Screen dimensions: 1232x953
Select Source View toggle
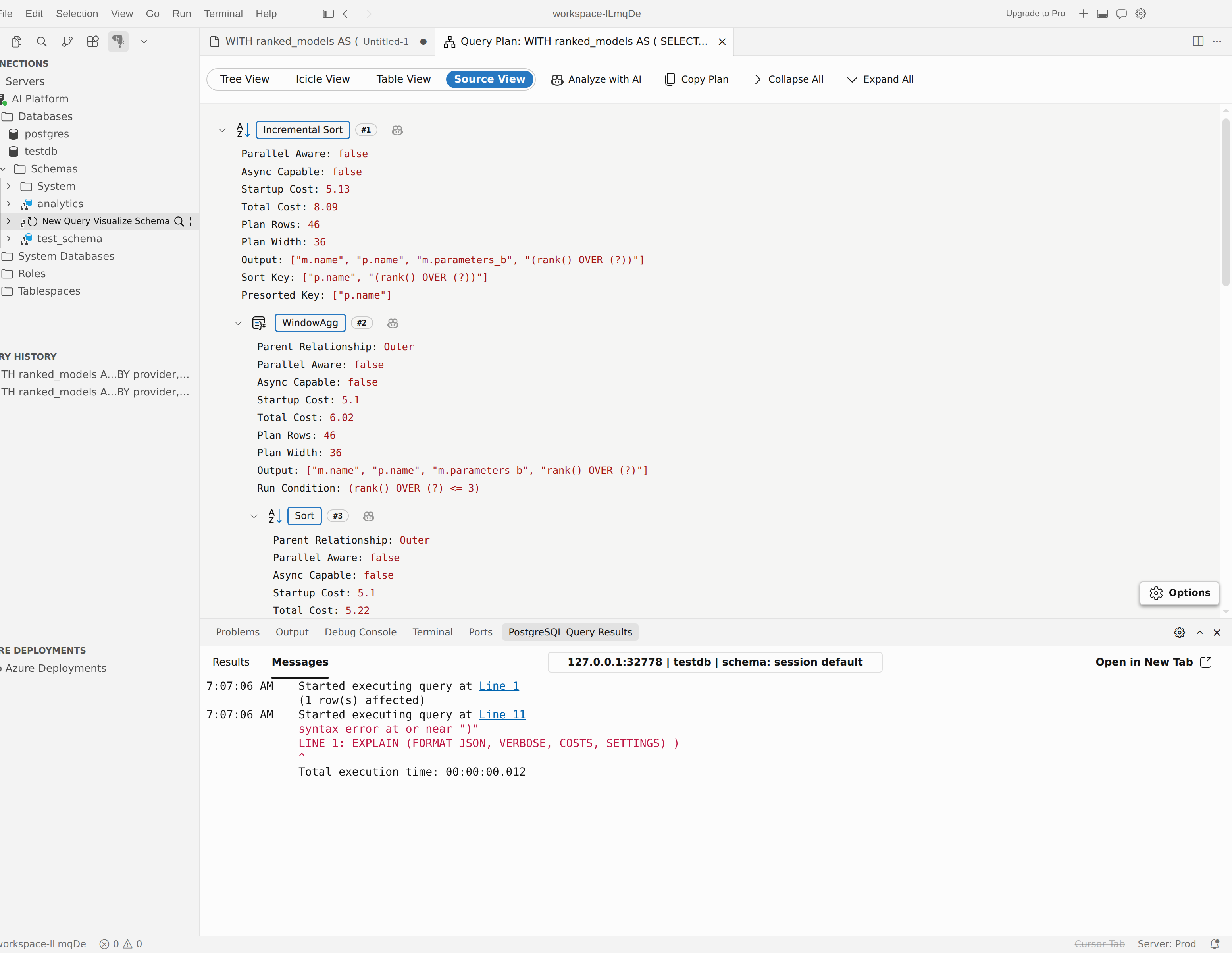click(x=490, y=79)
